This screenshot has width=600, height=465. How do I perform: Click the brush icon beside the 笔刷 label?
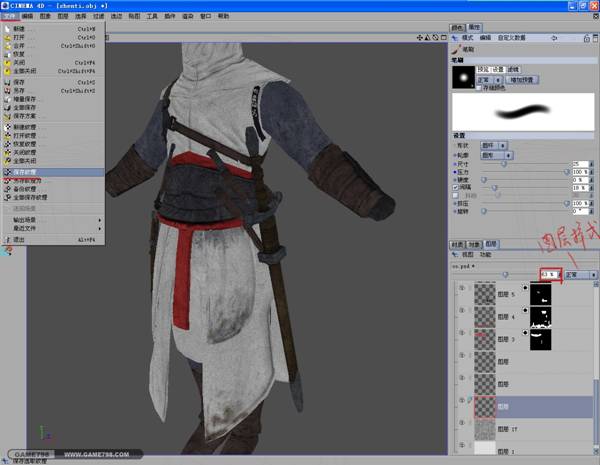tap(456, 48)
